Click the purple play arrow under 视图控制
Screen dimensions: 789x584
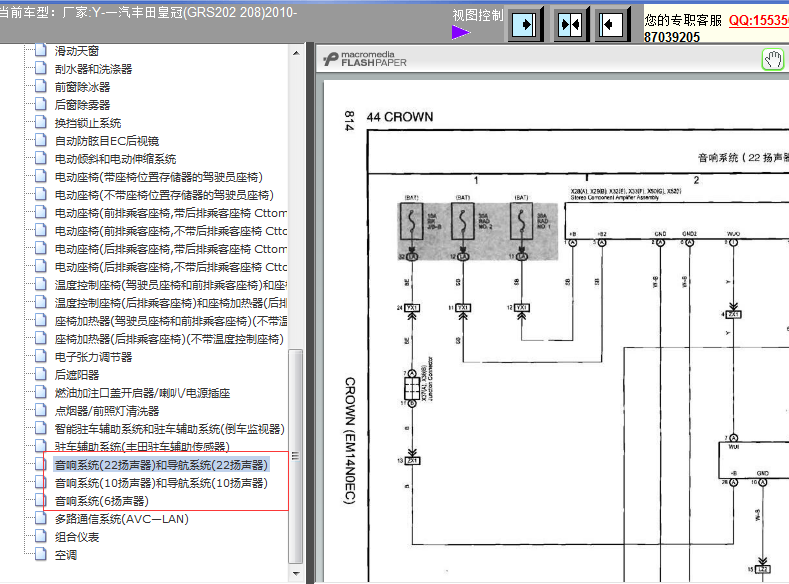click(x=460, y=33)
